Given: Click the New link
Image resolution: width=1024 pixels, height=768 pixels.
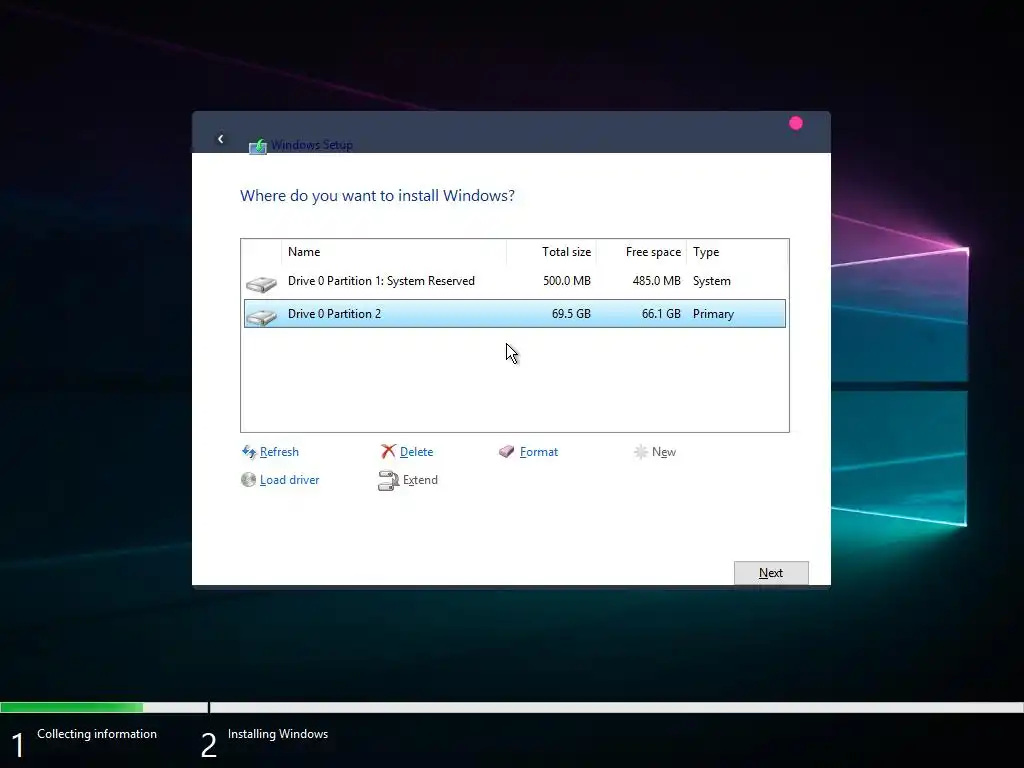Looking at the screenshot, I should point(664,452).
